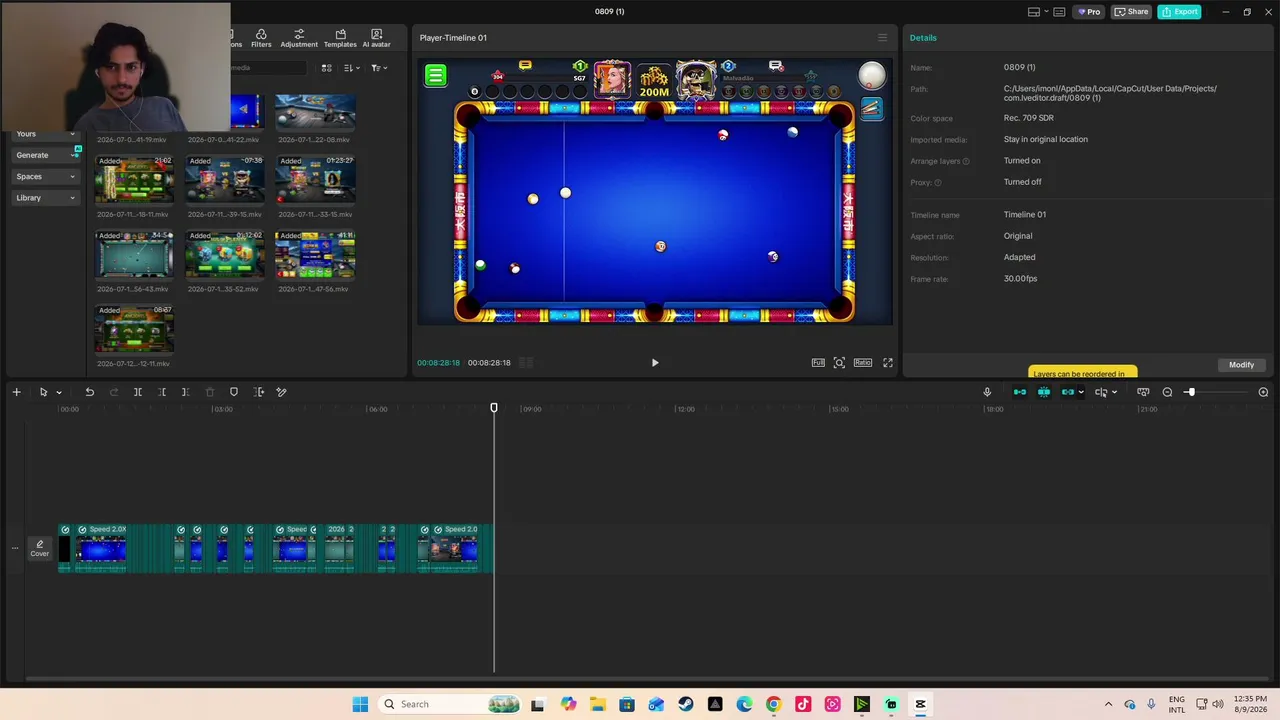This screenshot has height=720, width=1280.
Task: Click the project path text in Details
Action: (1110, 93)
